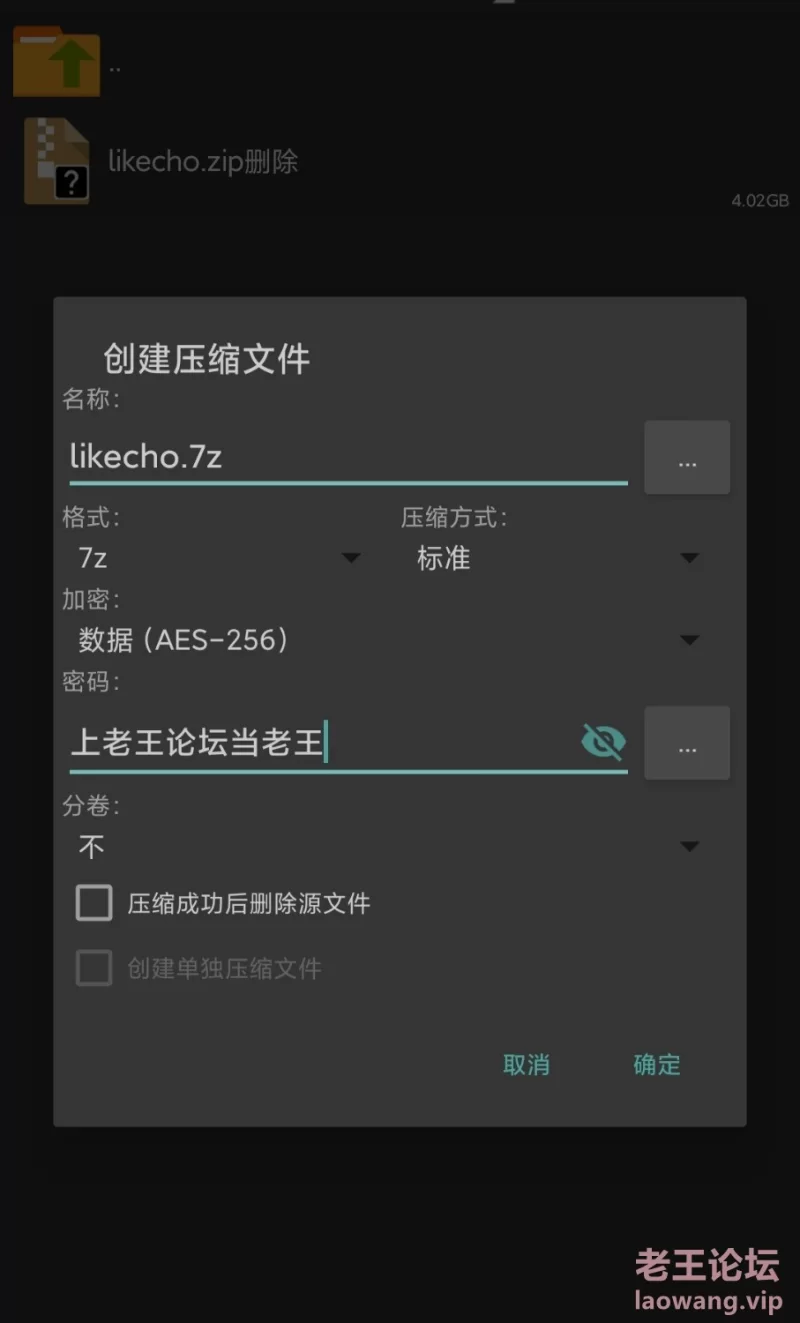Tap the '...' button next to password field
This screenshot has width=800, height=1323.
(687, 743)
